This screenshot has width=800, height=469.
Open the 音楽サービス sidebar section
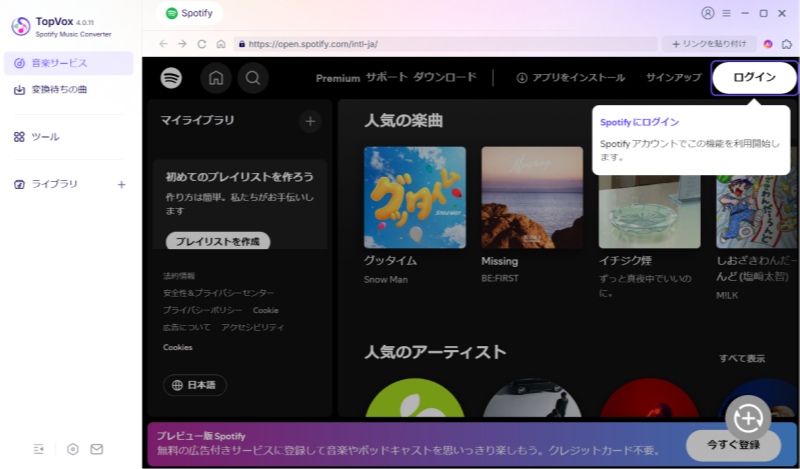tap(68, 63)
